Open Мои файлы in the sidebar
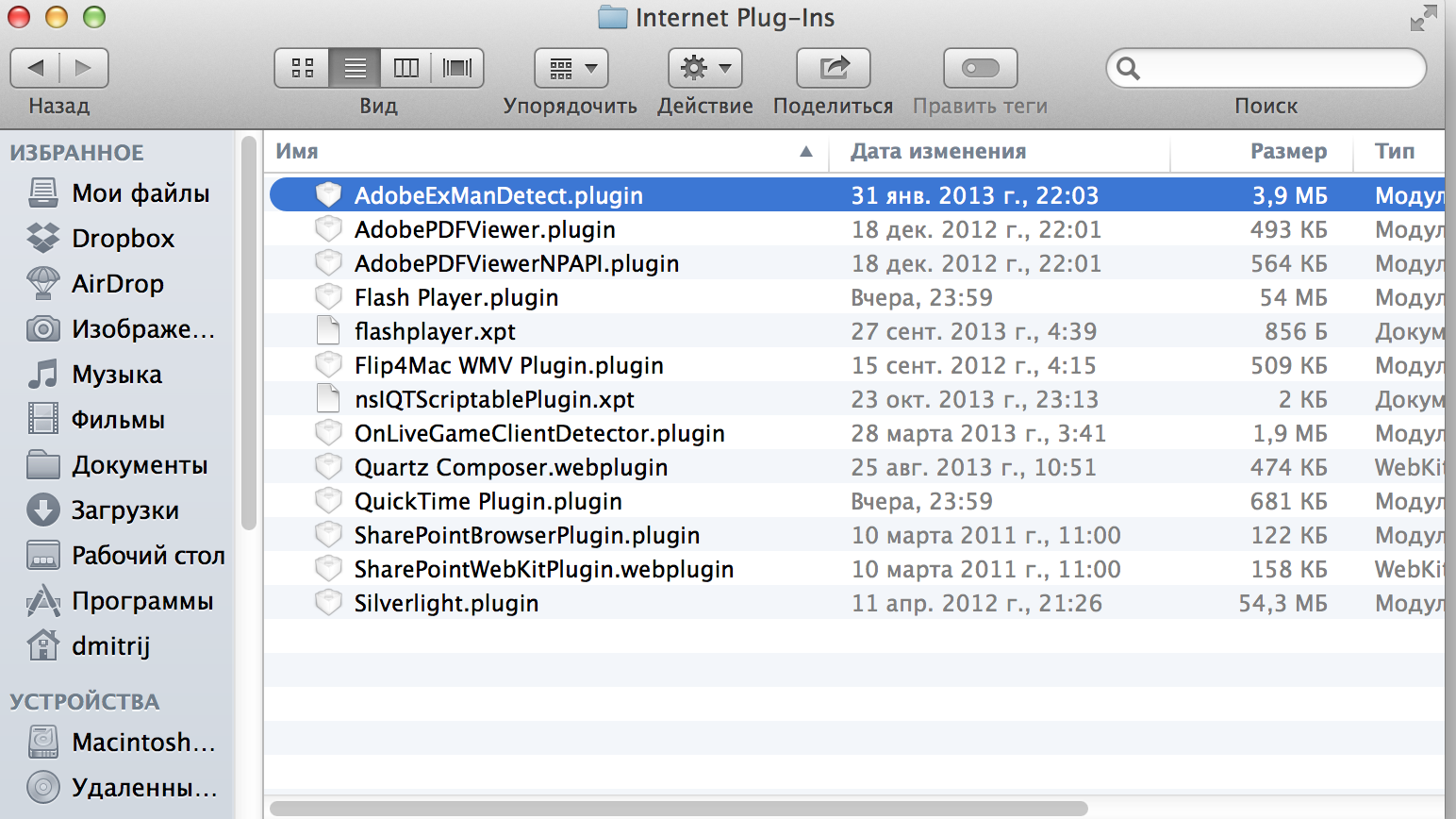Image resolution: width=1456 pixels, height=819 pixels. (119, 193)
